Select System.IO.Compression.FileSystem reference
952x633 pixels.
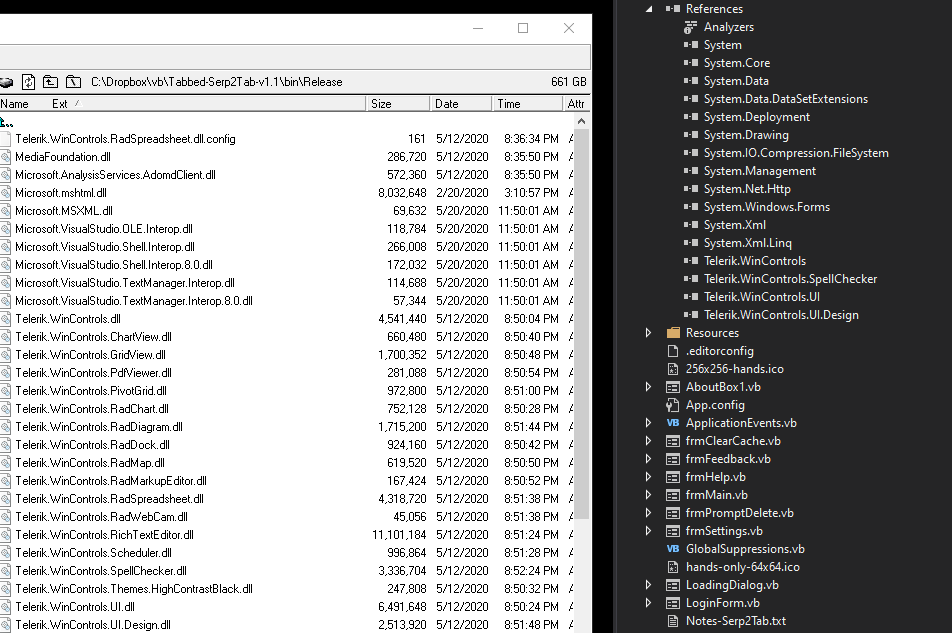(796, 153)
